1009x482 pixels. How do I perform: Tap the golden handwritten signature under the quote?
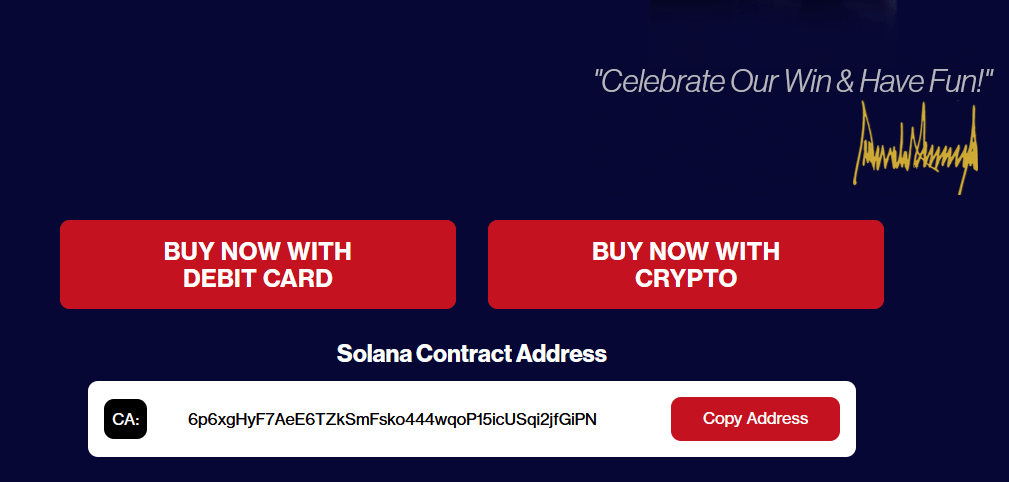pyautogui.click(x=916, y=147)
